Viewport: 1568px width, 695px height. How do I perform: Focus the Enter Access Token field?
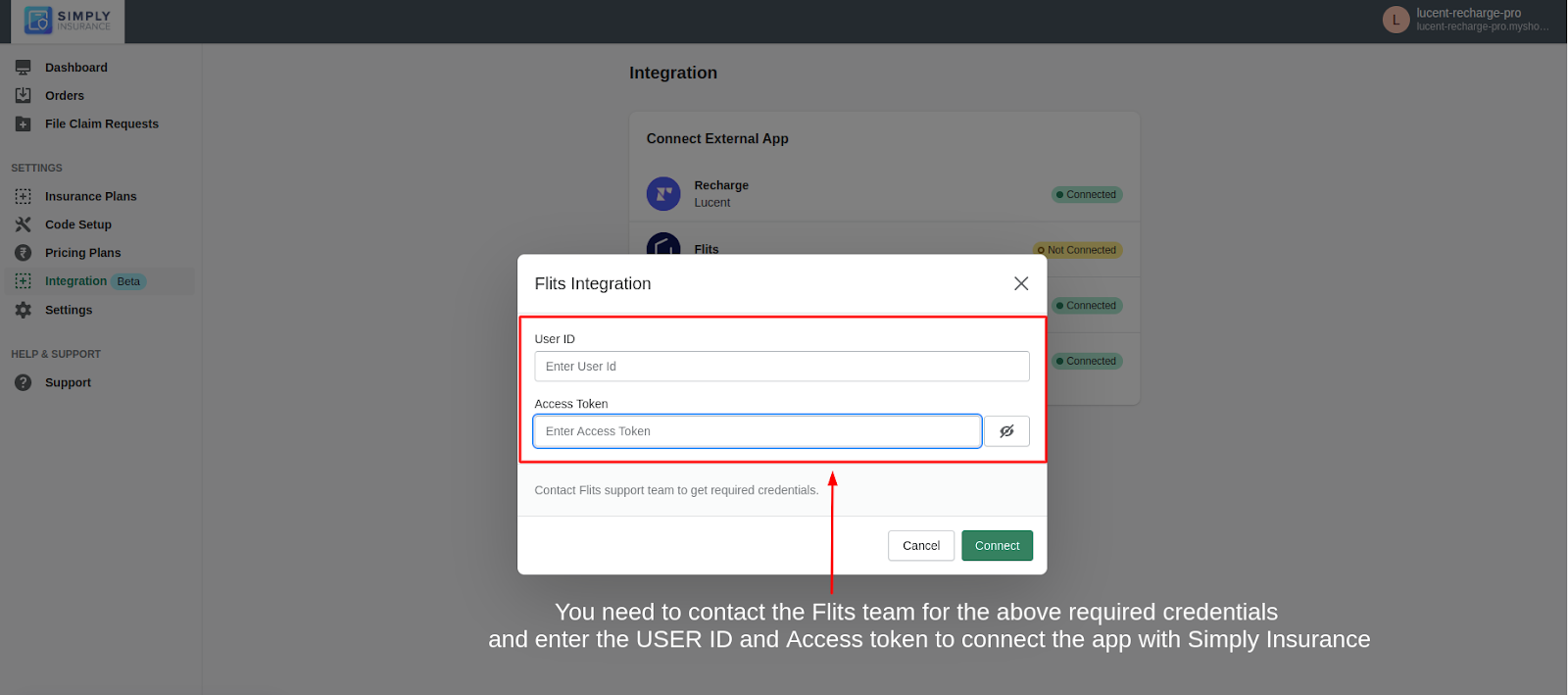[x=758, y=431]
